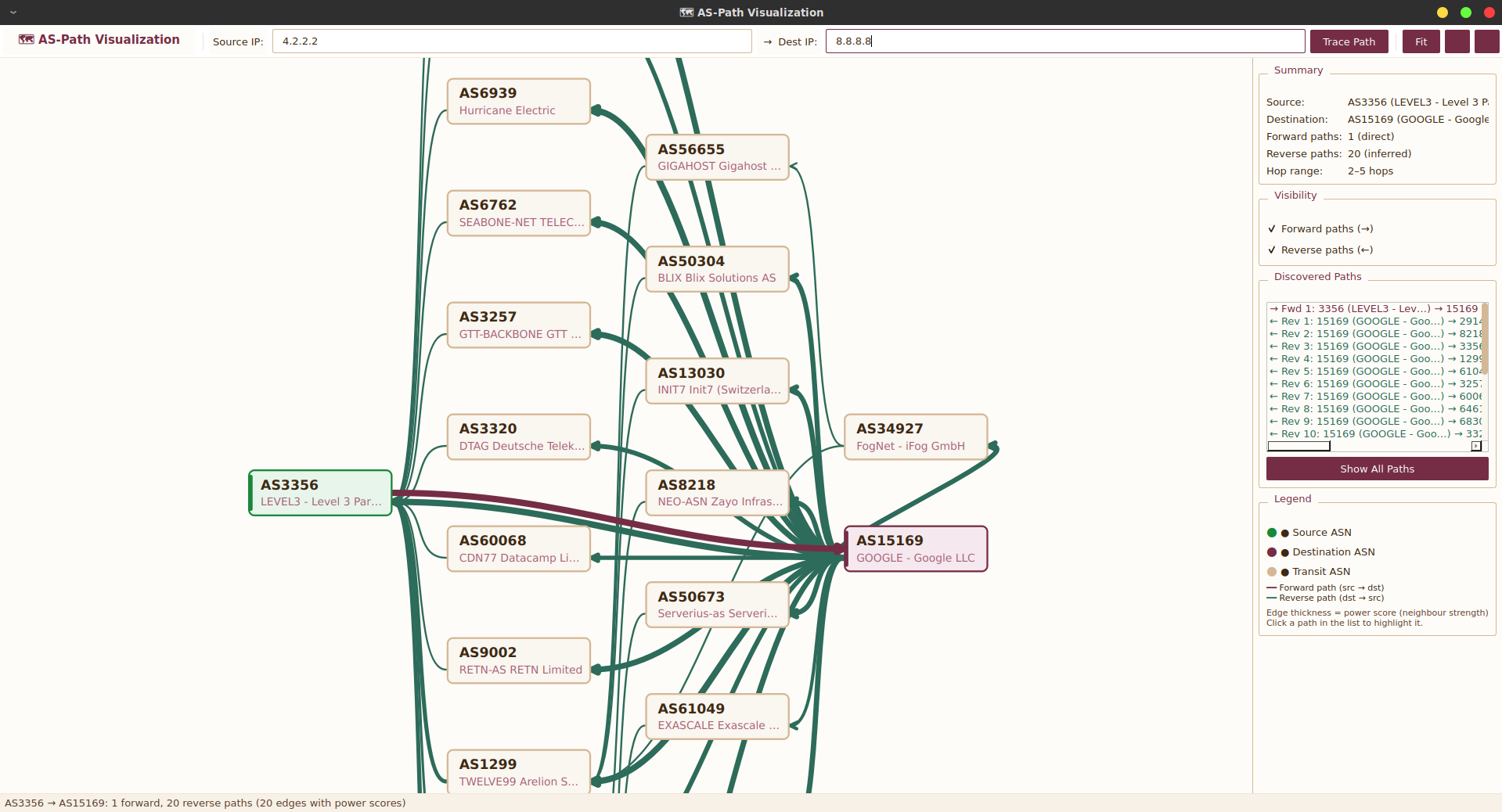The width and height of the screenshot is (1502, 812).
Task: Select the AS1299 TWELVE99 Arelion node
Action: [x=518, y=772]
